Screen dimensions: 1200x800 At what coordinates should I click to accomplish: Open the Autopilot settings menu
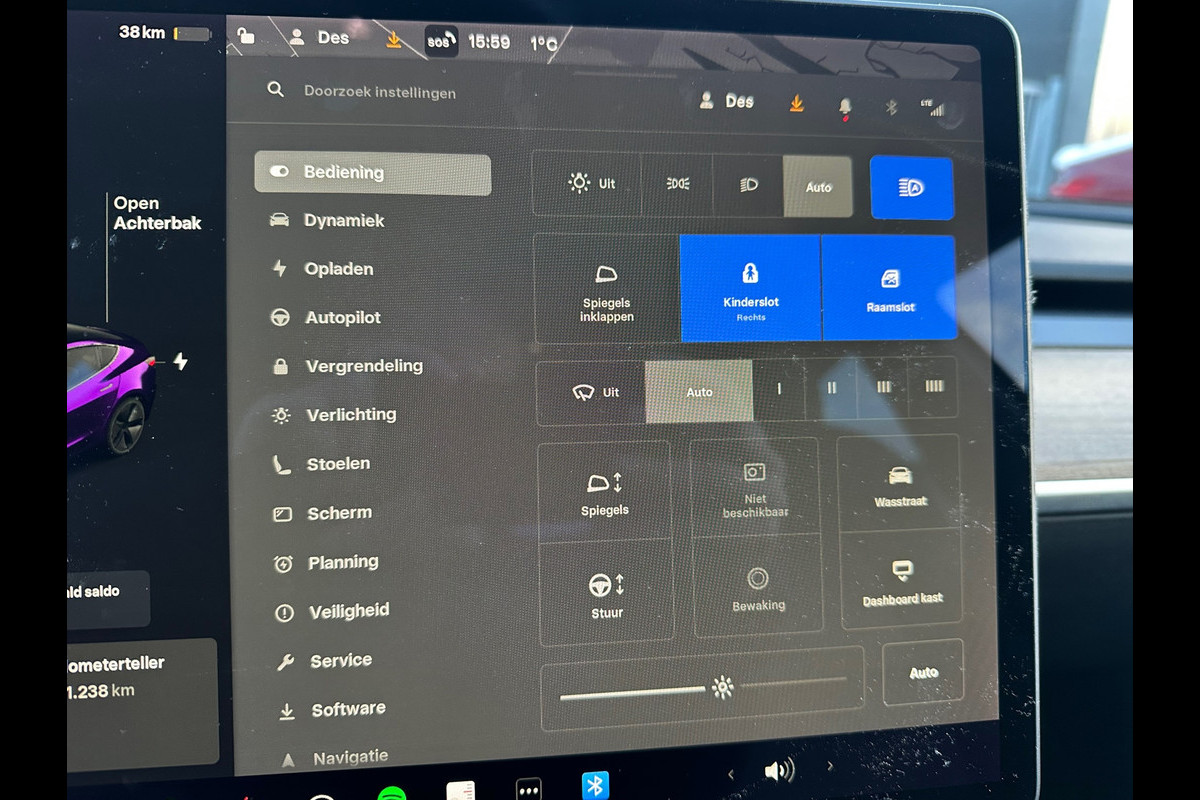(x=342, y=318)
